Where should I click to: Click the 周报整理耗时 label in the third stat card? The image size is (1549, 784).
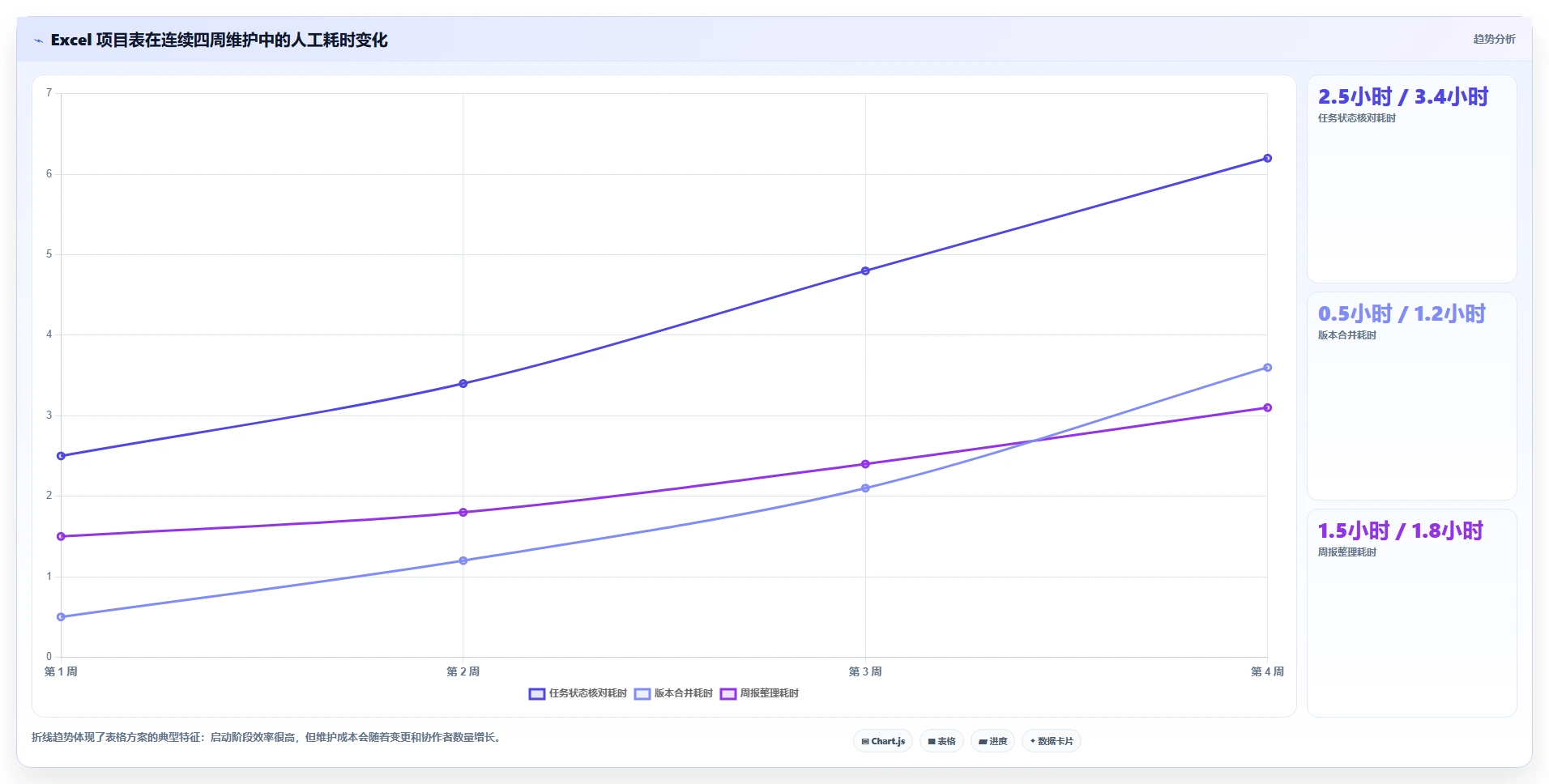point(1346,552)
